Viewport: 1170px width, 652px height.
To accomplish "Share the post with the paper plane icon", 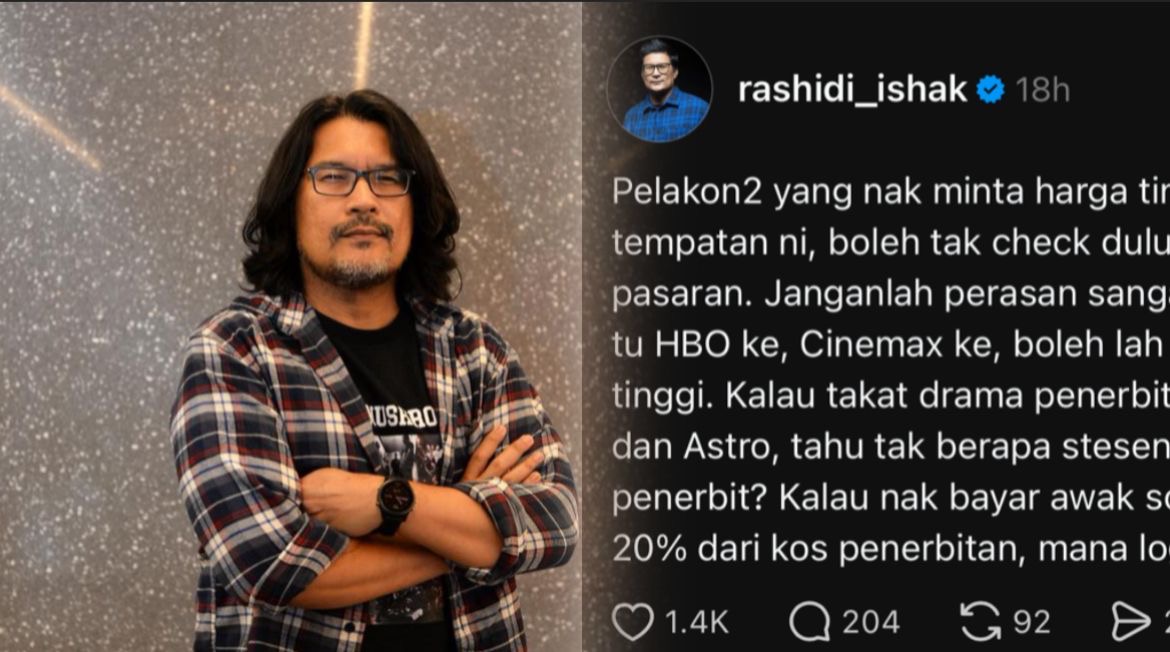I will tap(1130, 621).
